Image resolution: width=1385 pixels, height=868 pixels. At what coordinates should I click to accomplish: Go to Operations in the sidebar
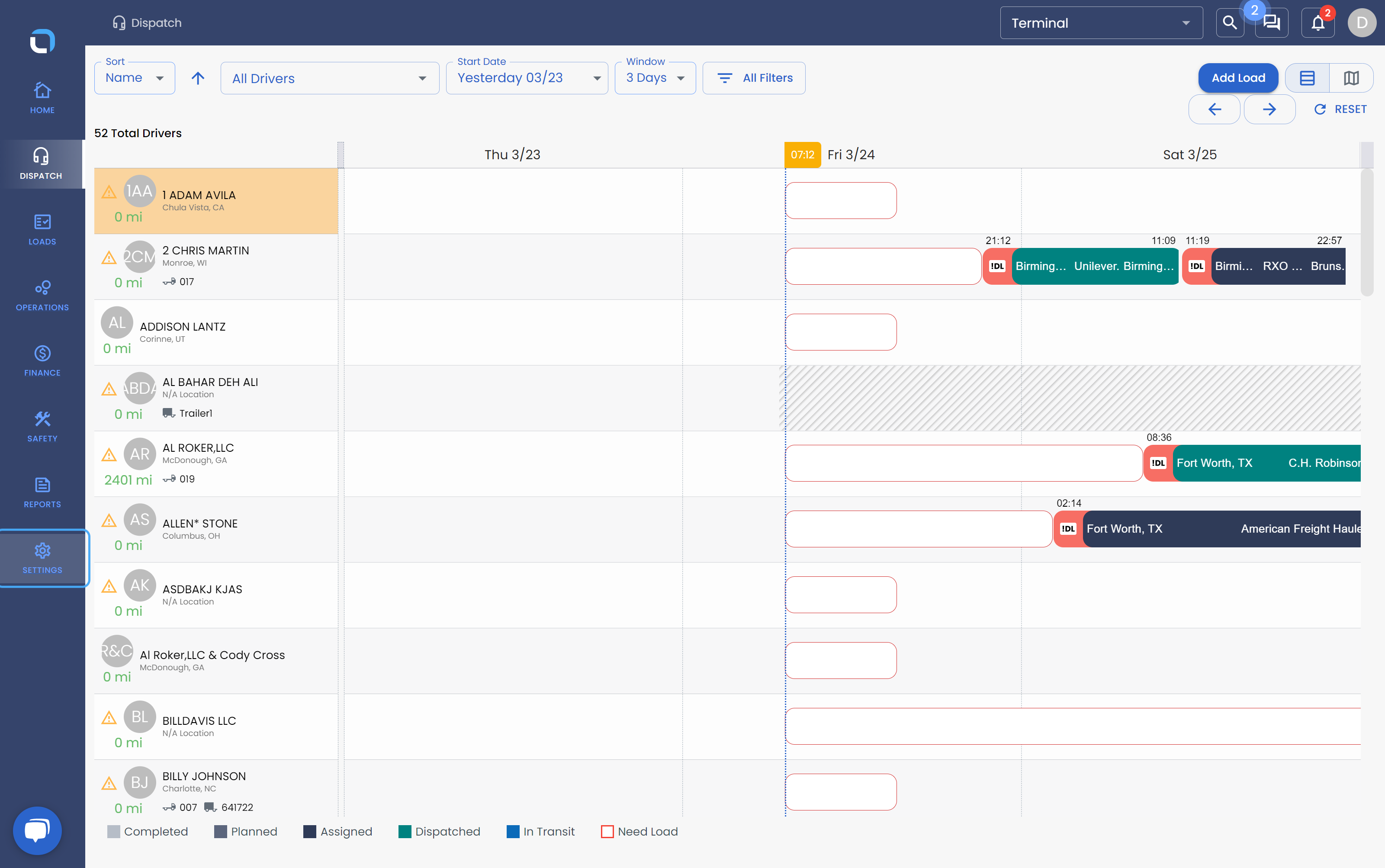tap(42, 296)
